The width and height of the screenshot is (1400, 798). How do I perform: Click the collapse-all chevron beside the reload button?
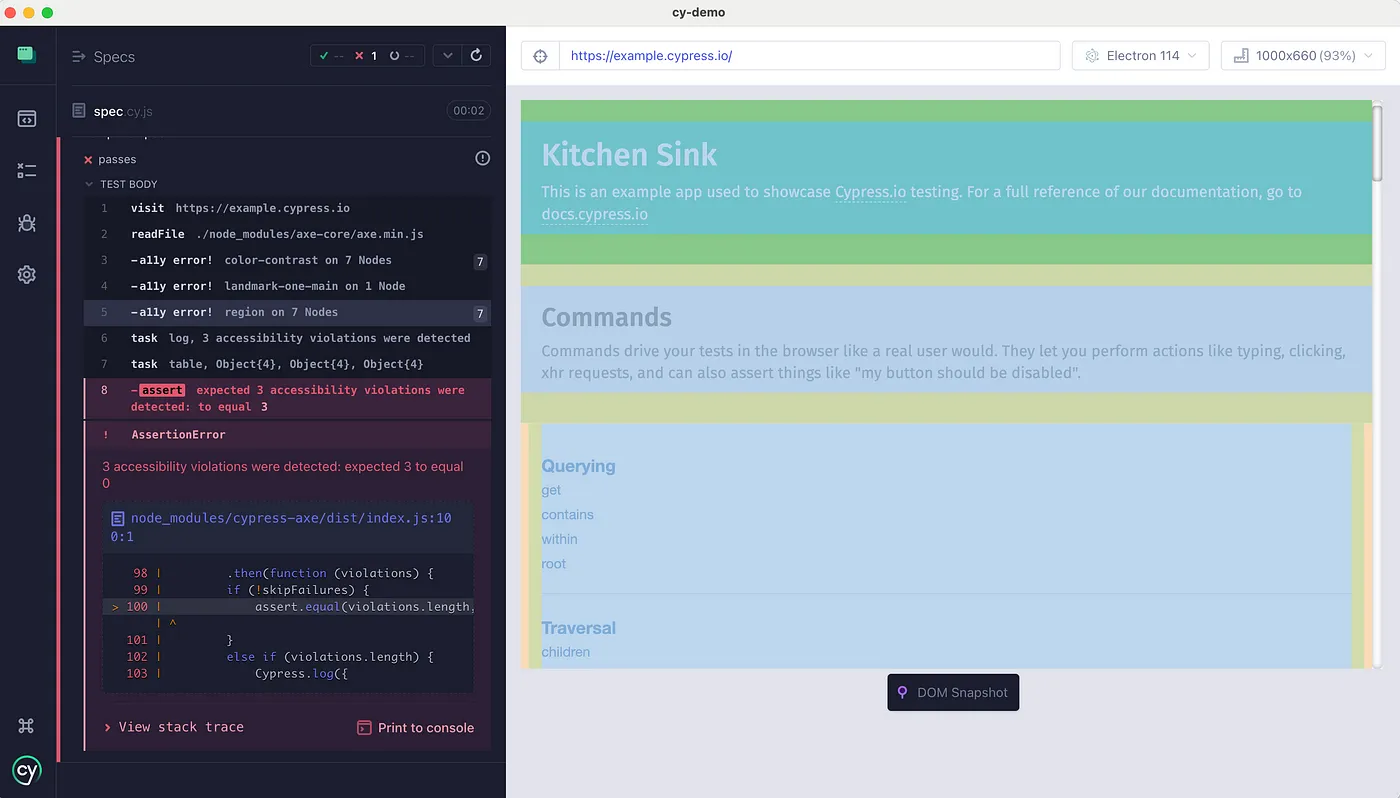447,55
